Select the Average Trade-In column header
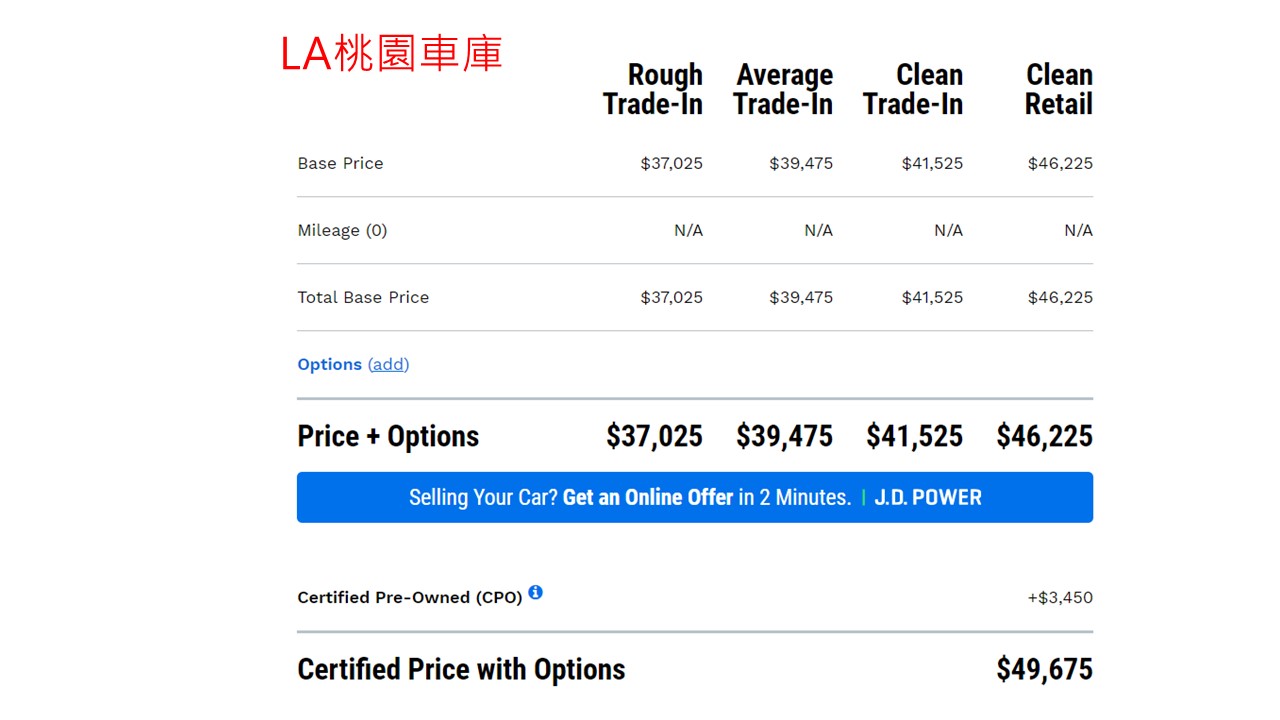Viewport: 1280px width, 720px height. [x=783, y=89]
